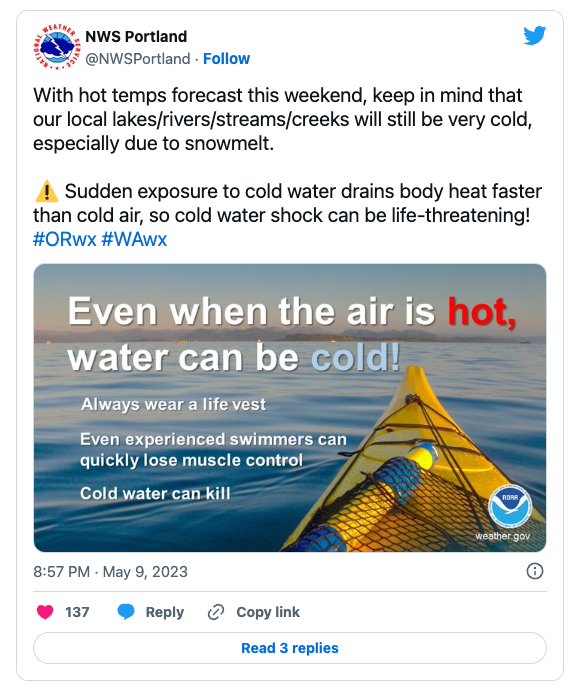Open the 8:57 PM May 9, 2023 timestamp
The width and height of the screenshot is (576, 698).
[x=110, y=572]
